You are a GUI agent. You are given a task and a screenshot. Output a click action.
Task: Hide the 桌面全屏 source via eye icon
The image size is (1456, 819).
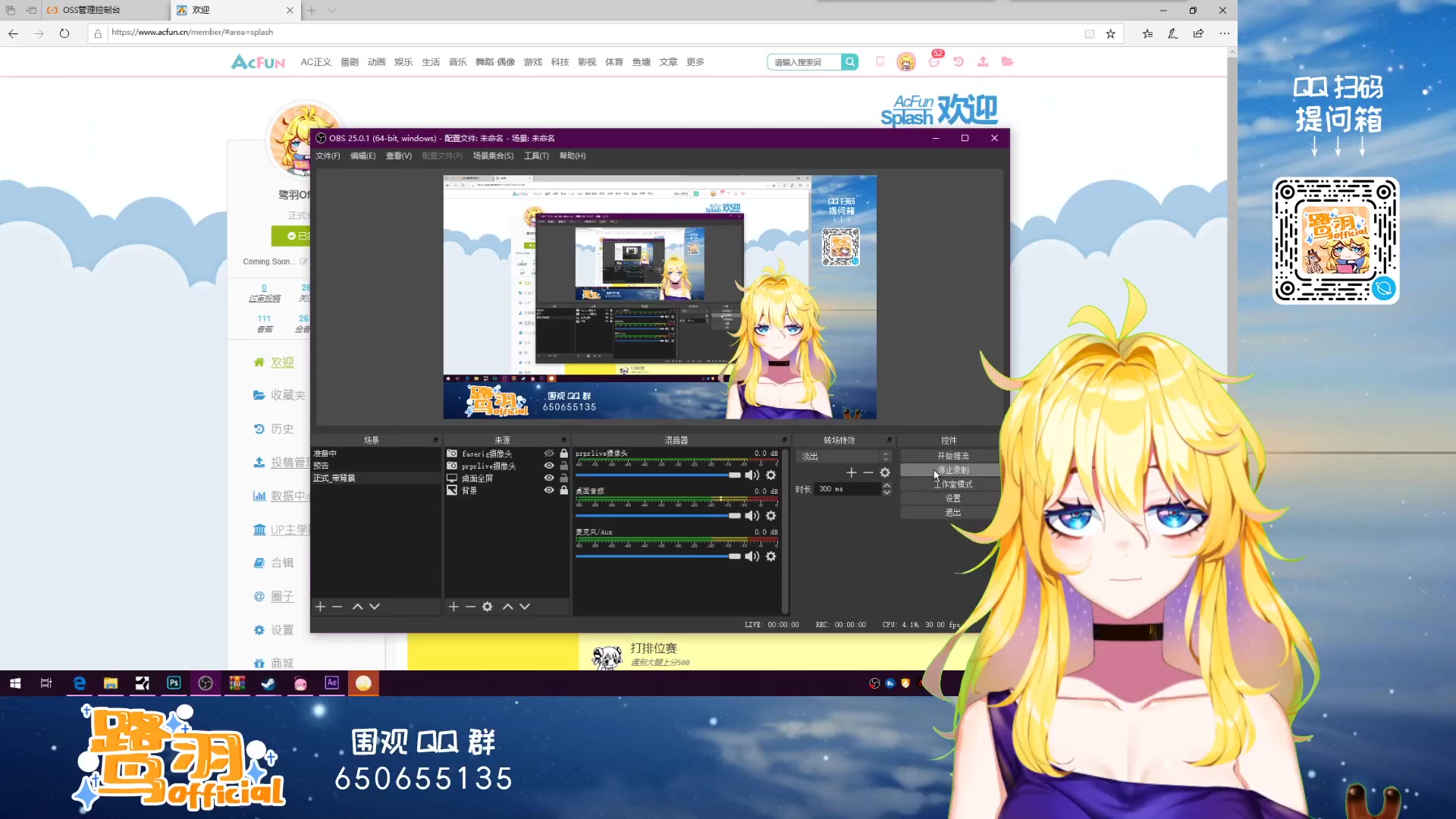(x=549, y=478)
